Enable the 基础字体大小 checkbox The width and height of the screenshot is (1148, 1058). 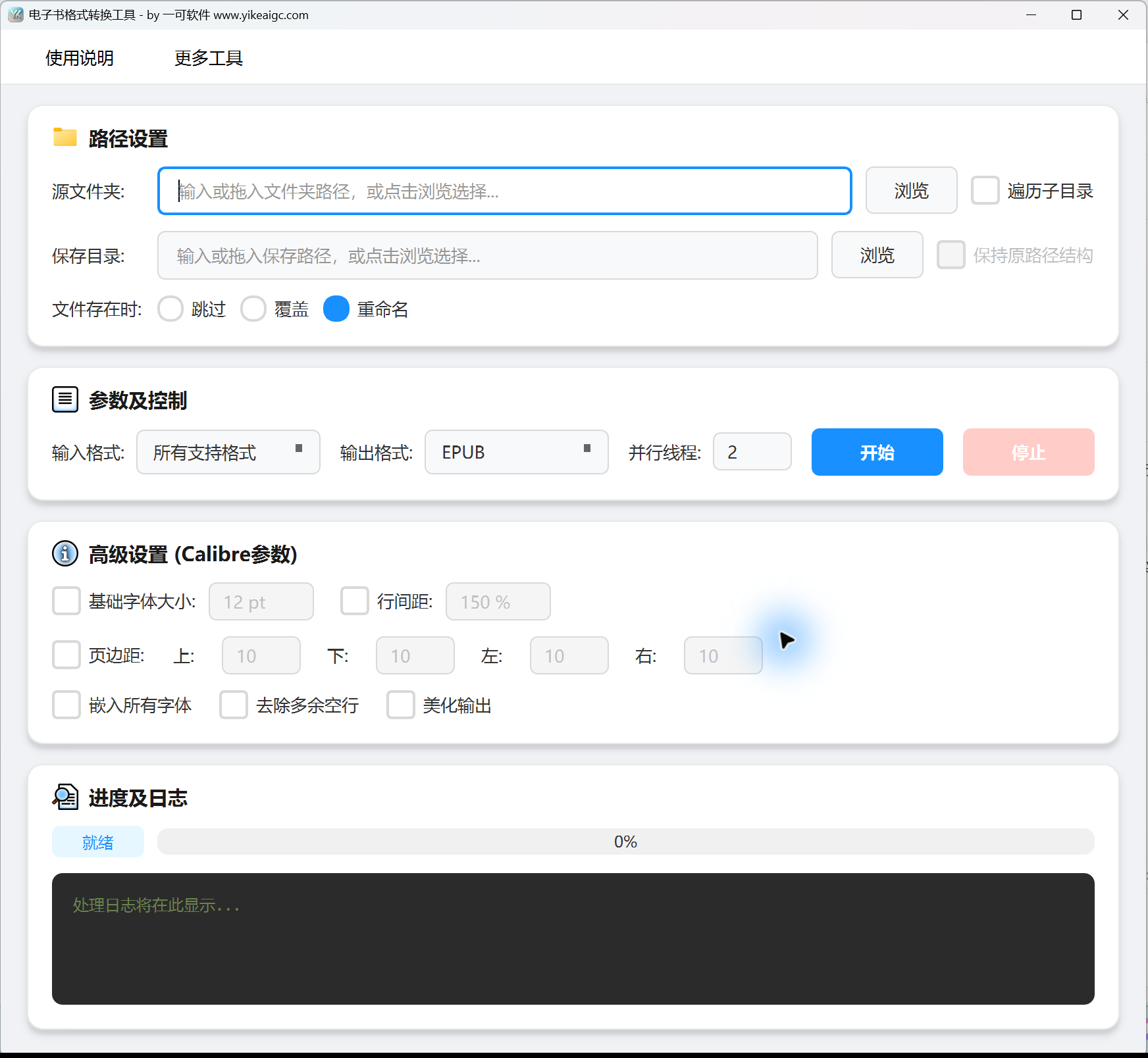point(66,601)
